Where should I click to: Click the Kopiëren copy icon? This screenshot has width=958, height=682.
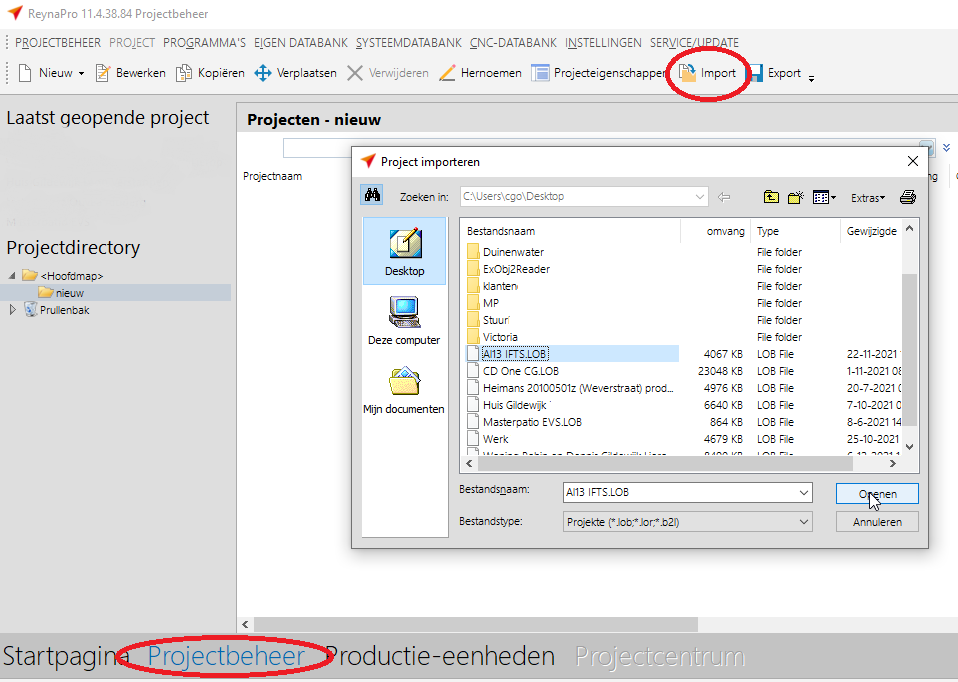[x=184, y=73]
